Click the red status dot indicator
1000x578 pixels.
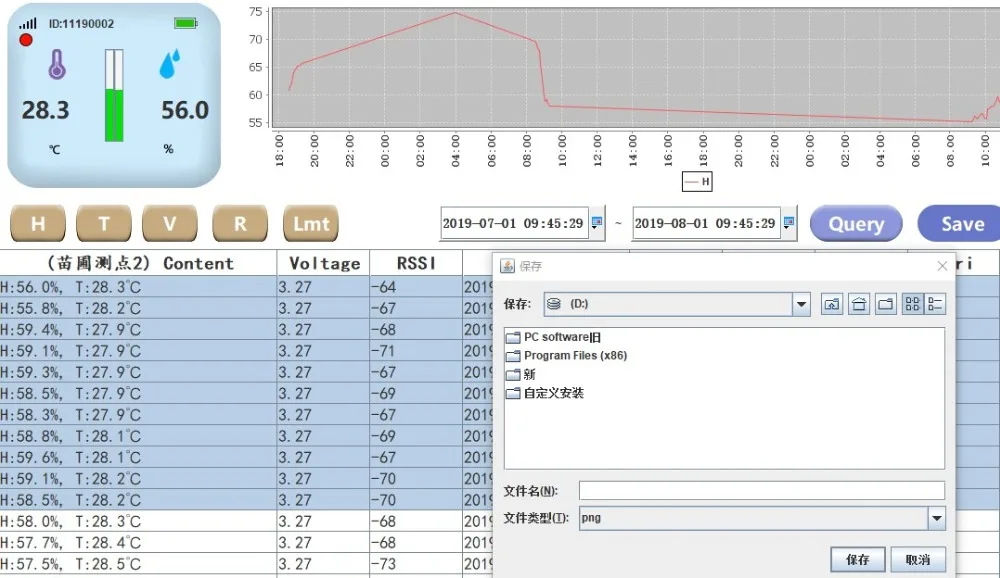pyautogui.click(x=26, y=40)
